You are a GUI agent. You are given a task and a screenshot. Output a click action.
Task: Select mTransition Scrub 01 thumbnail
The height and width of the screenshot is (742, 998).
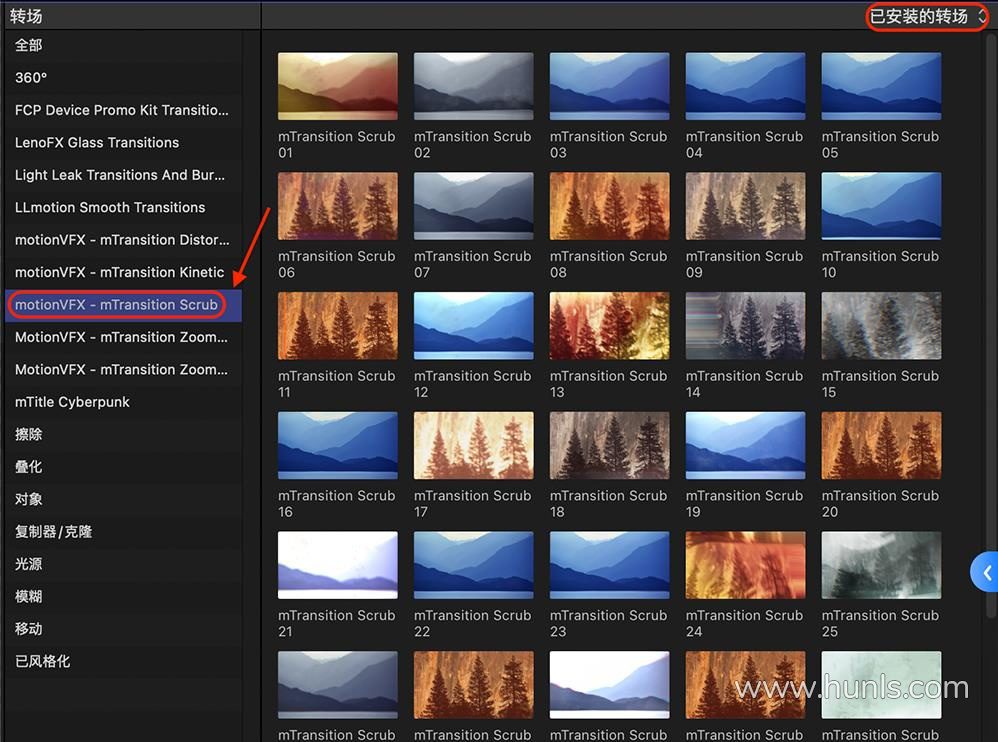click(338, 87)
